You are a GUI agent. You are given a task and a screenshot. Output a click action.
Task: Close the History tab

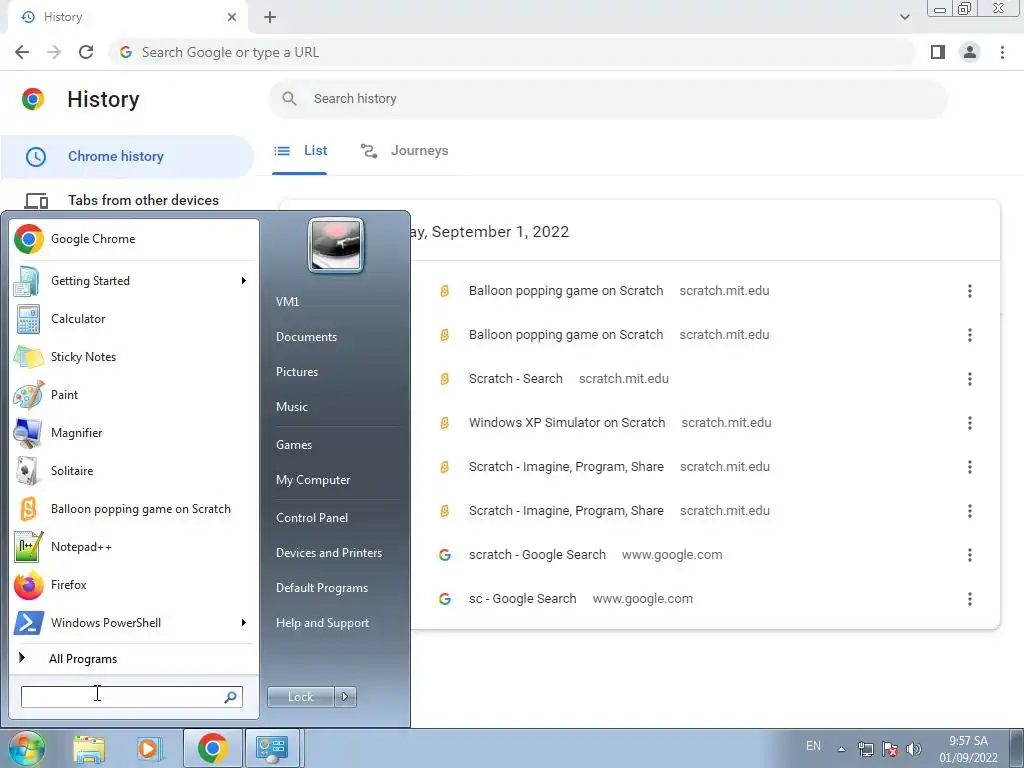(232, 17)
